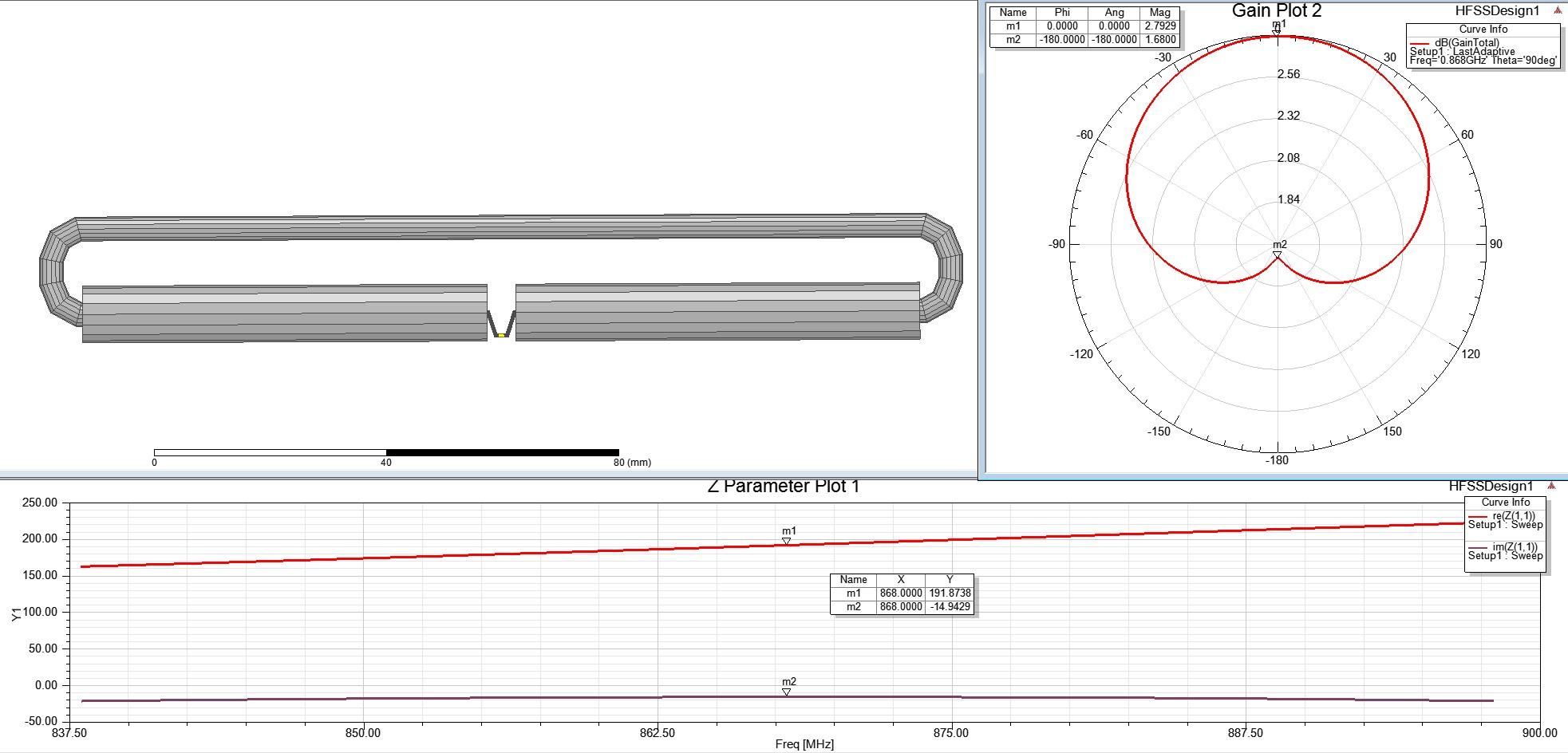Click the Ansoft logo icon in Z Parameter Plot

tap(1551, 486)
